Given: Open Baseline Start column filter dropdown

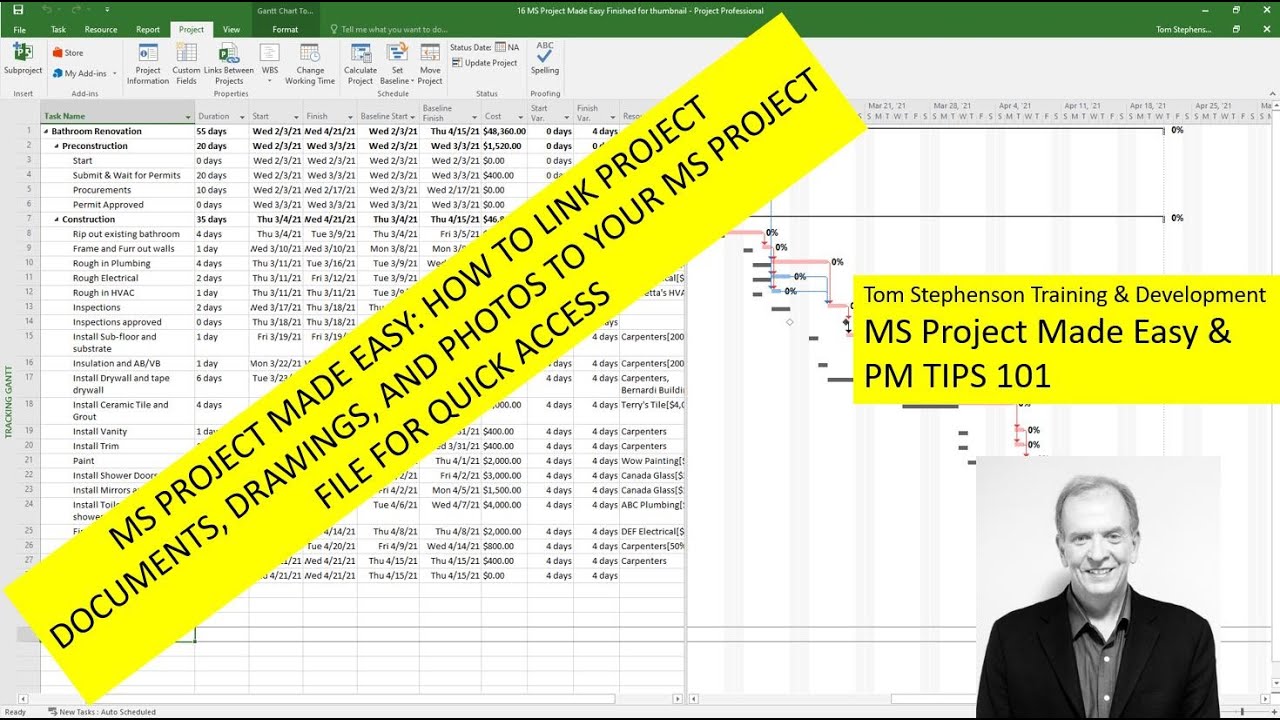Looking at the screenshot, I should point(412,117).
